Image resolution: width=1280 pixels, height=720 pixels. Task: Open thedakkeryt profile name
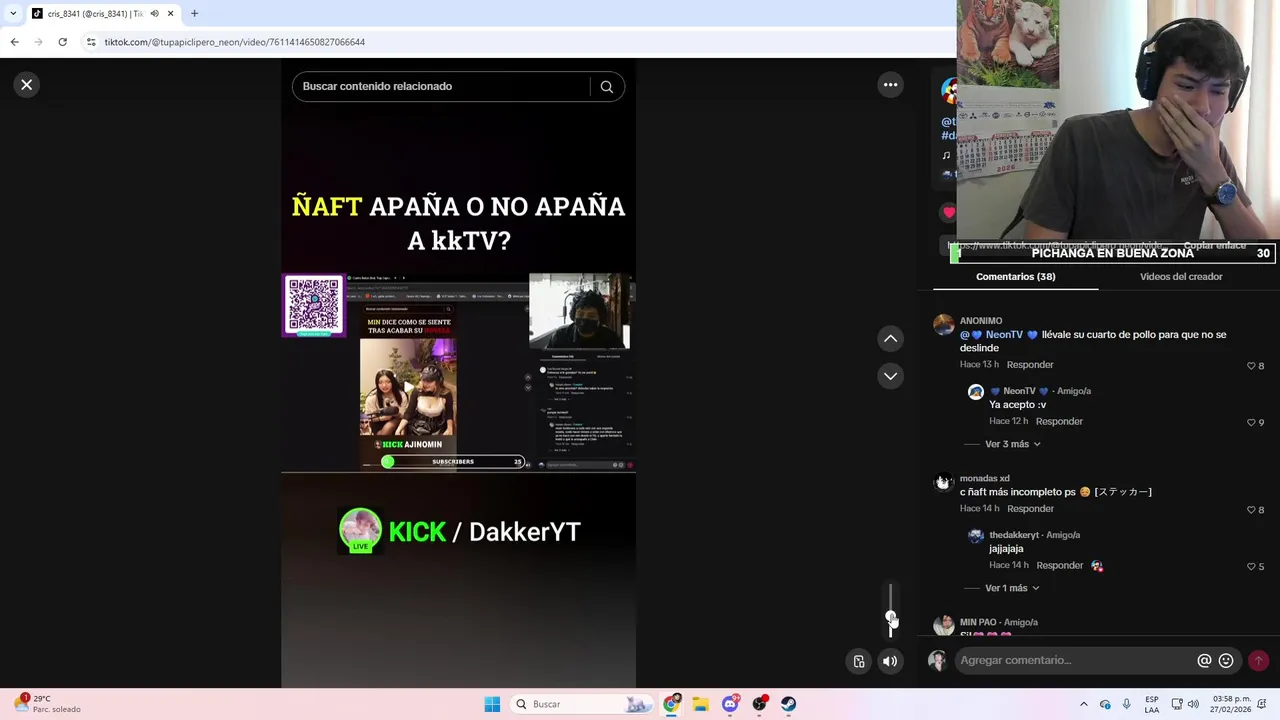tap(1014, 535)
